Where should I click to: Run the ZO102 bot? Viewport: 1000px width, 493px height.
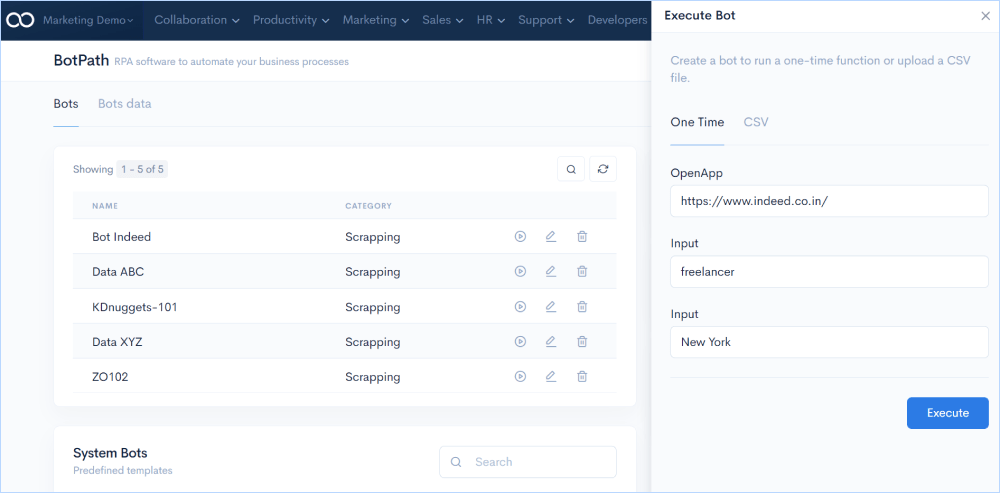point(520,377)
